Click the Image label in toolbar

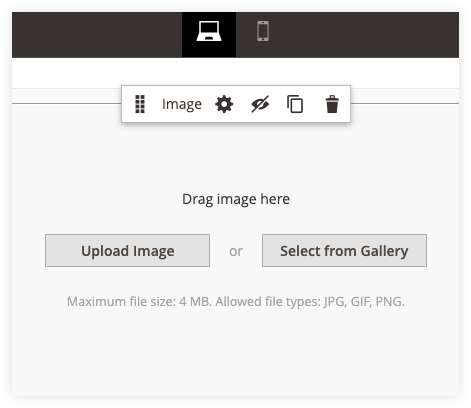point(182,104)
